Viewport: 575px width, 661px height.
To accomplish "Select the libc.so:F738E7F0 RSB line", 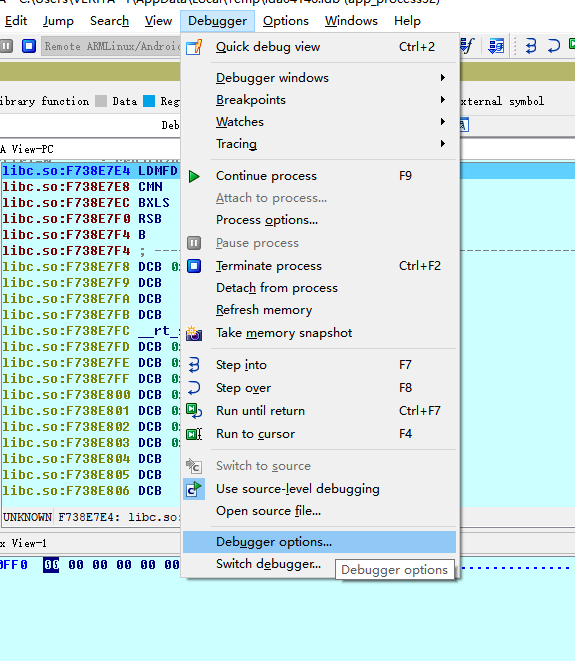I will (90, 219).
